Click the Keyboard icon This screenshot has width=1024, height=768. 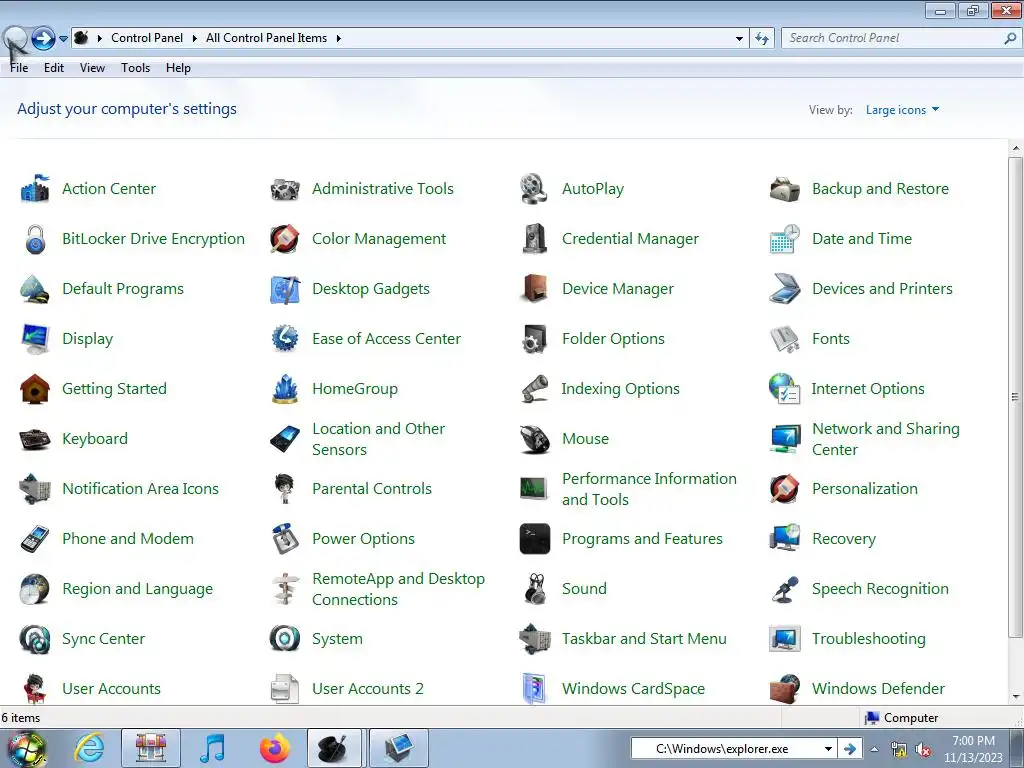coord(35,439)
